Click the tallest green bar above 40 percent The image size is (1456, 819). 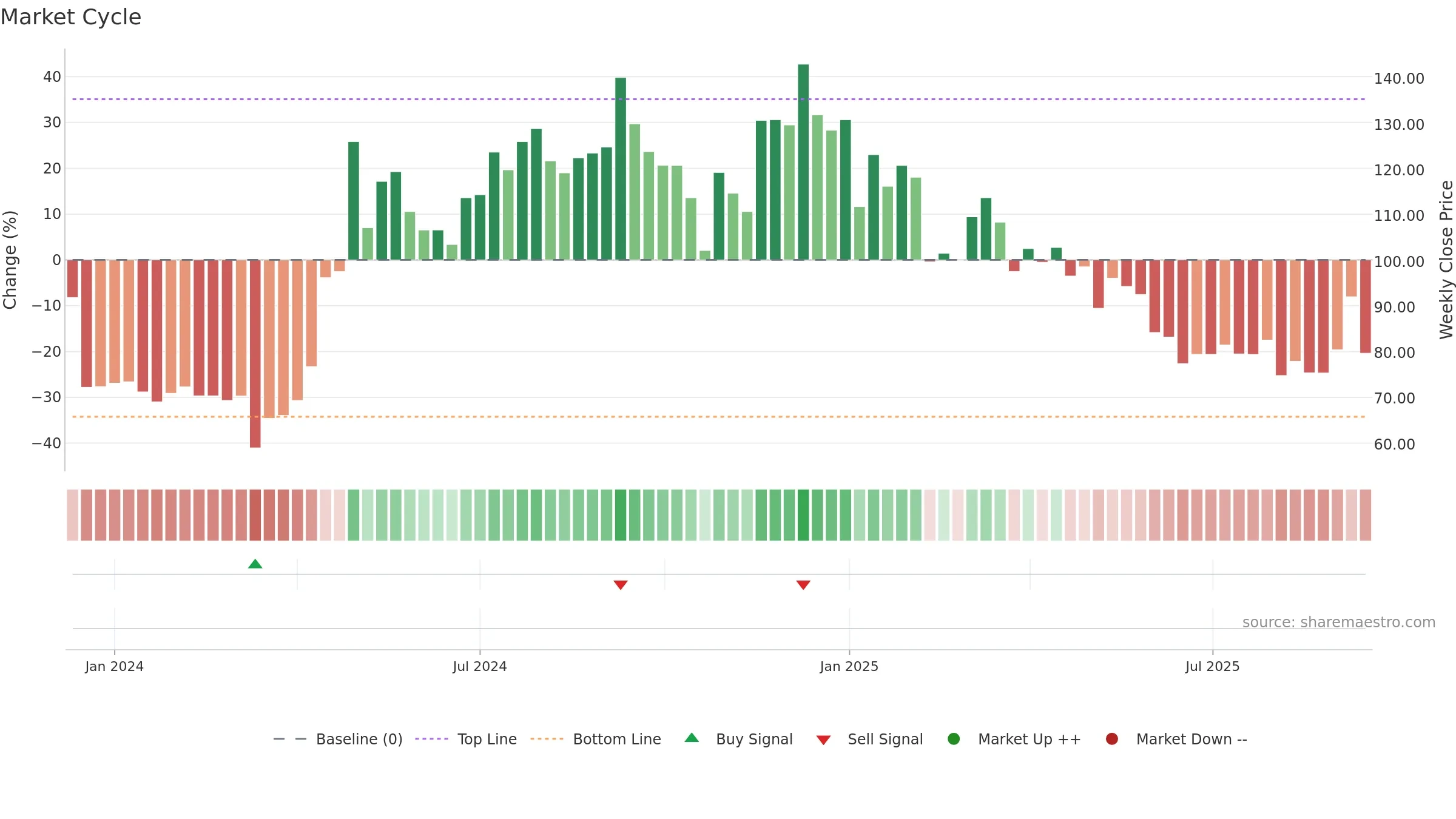pyautogui.click(x=803, y=162)
